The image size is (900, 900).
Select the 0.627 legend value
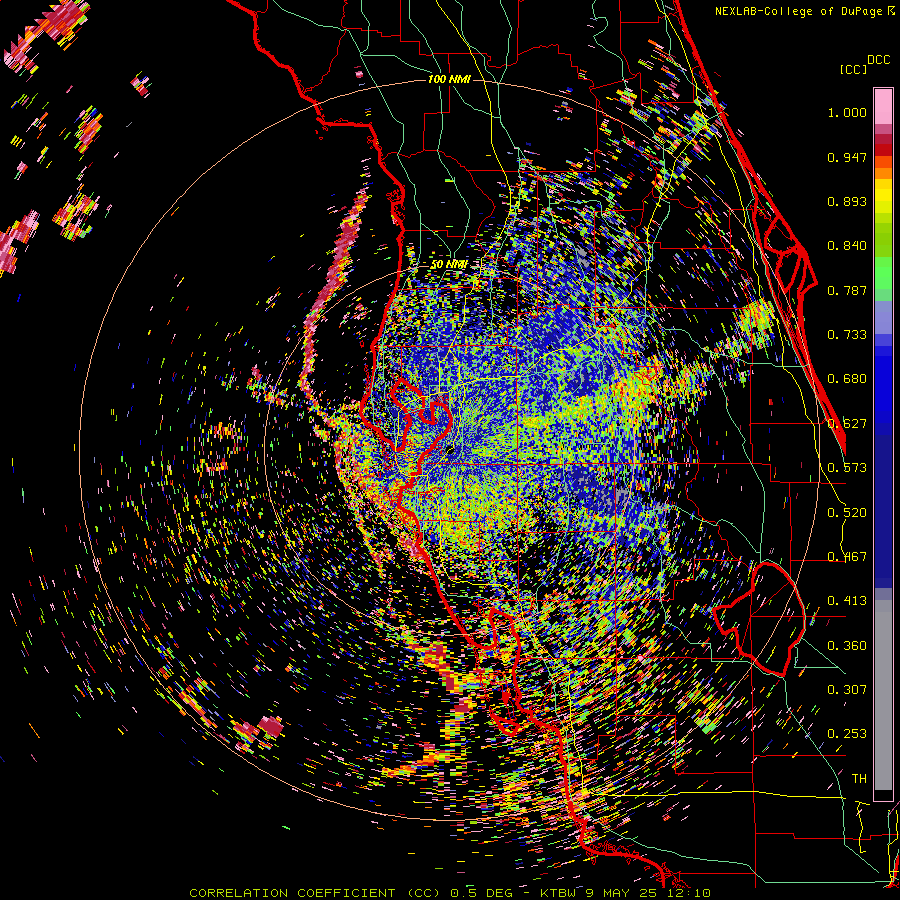click(x=847, y=424)
